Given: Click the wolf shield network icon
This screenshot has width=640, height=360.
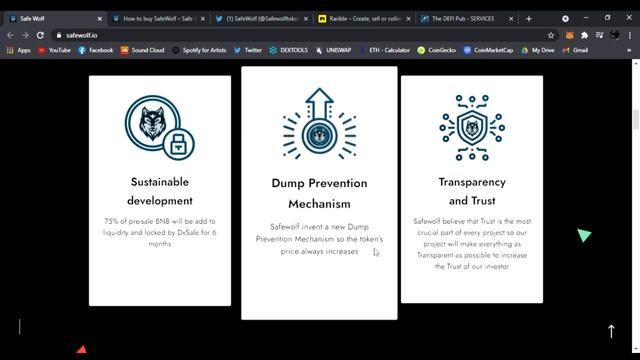Looking at the screenshot, I should (472, 128).
